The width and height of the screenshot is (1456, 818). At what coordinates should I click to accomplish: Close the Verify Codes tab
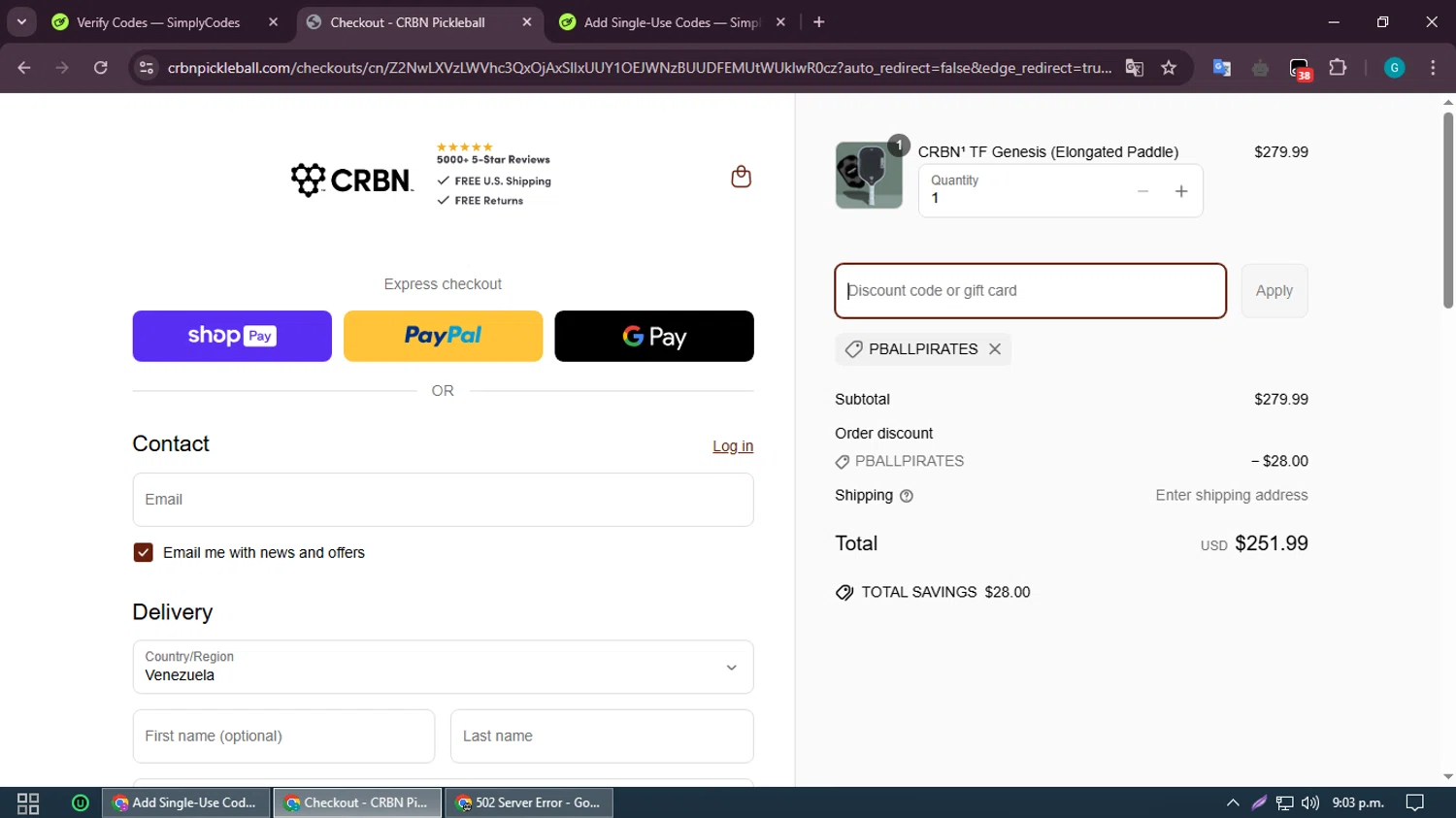(274, 22)
